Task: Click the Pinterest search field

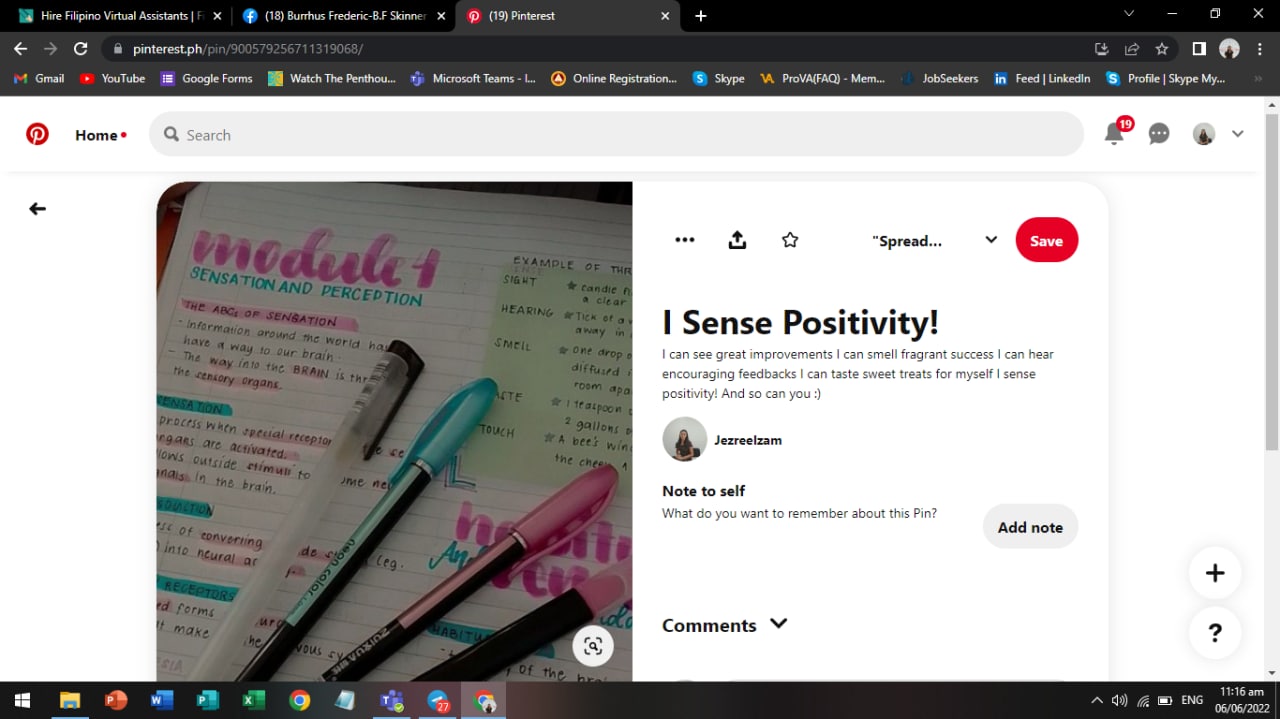Action: (616, 134)
